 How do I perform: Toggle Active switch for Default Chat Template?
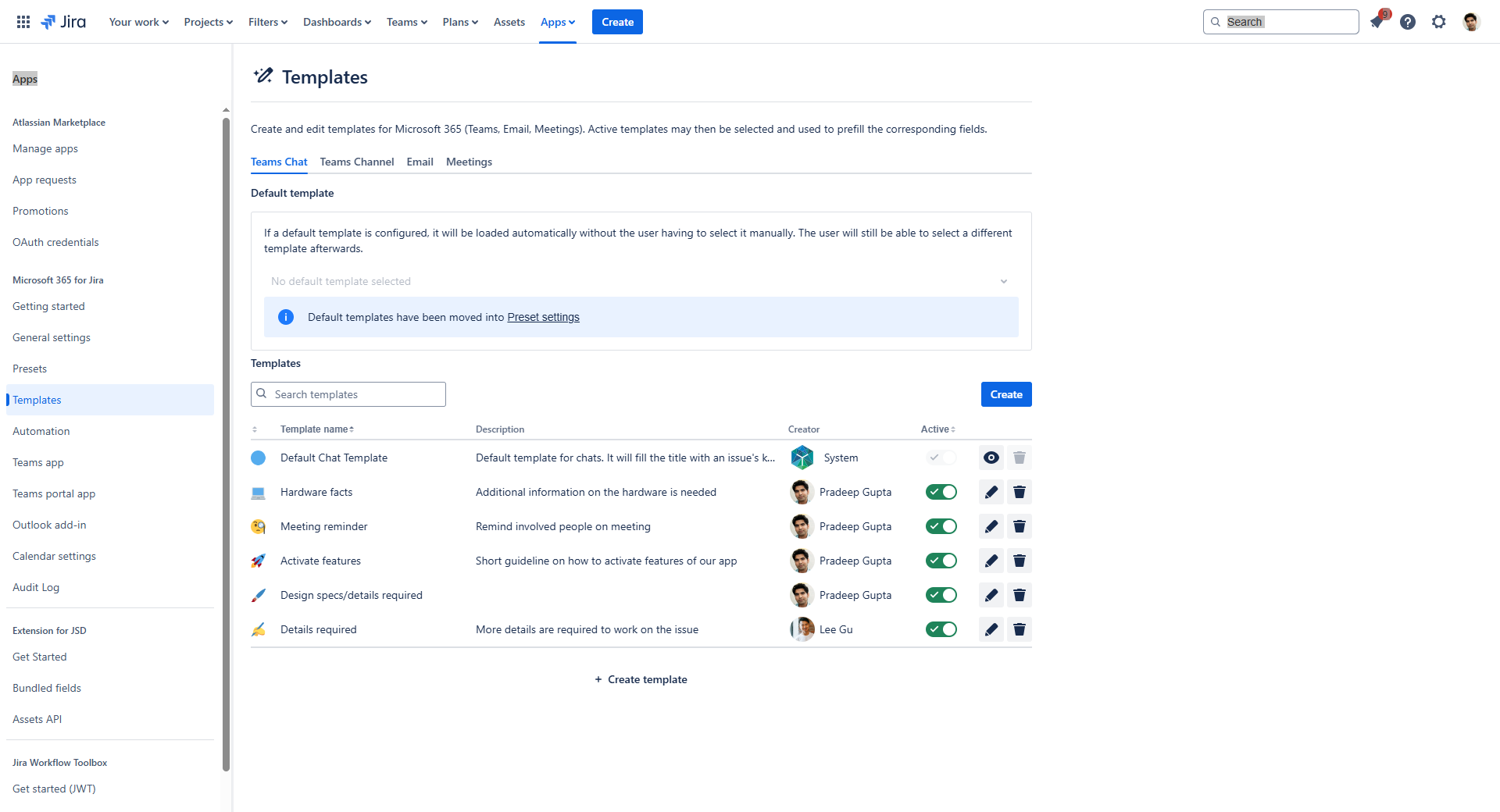[x=941, y=458]
